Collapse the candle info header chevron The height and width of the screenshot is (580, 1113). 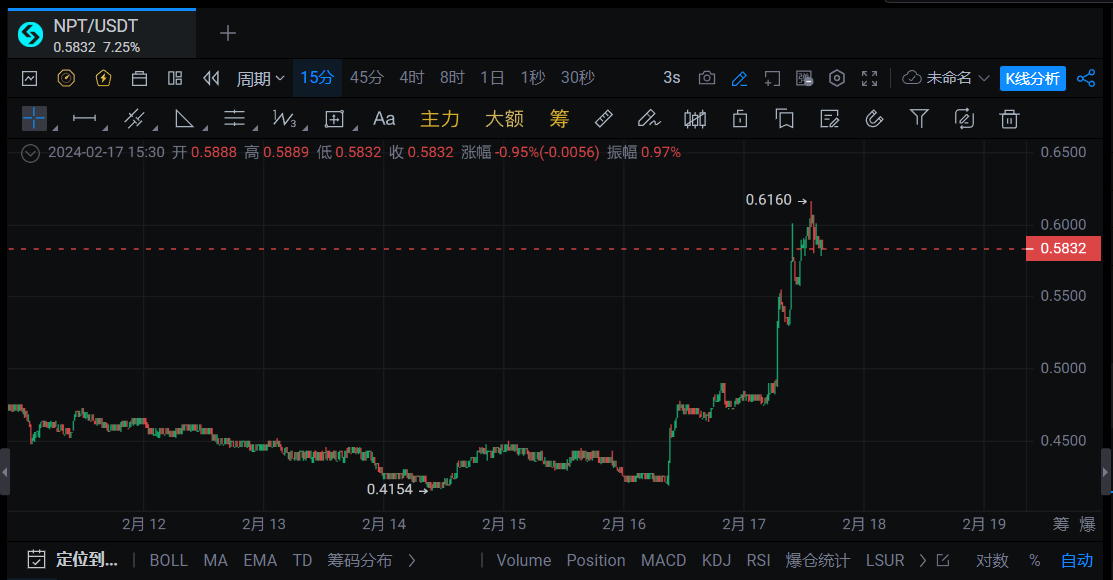click(x=30, y=153)
